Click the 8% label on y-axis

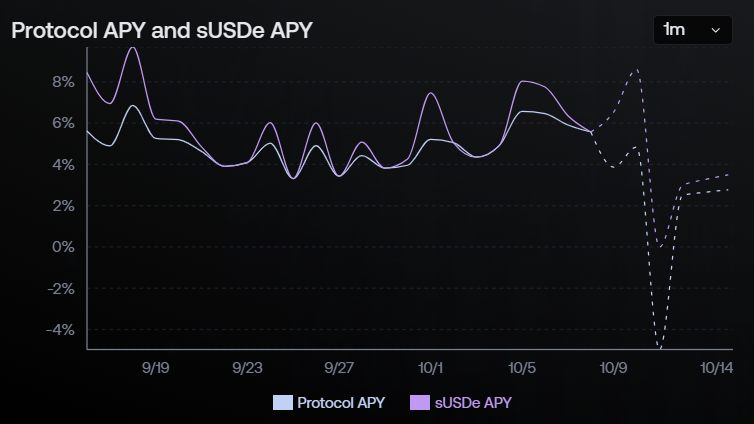[x=63, y=82]
